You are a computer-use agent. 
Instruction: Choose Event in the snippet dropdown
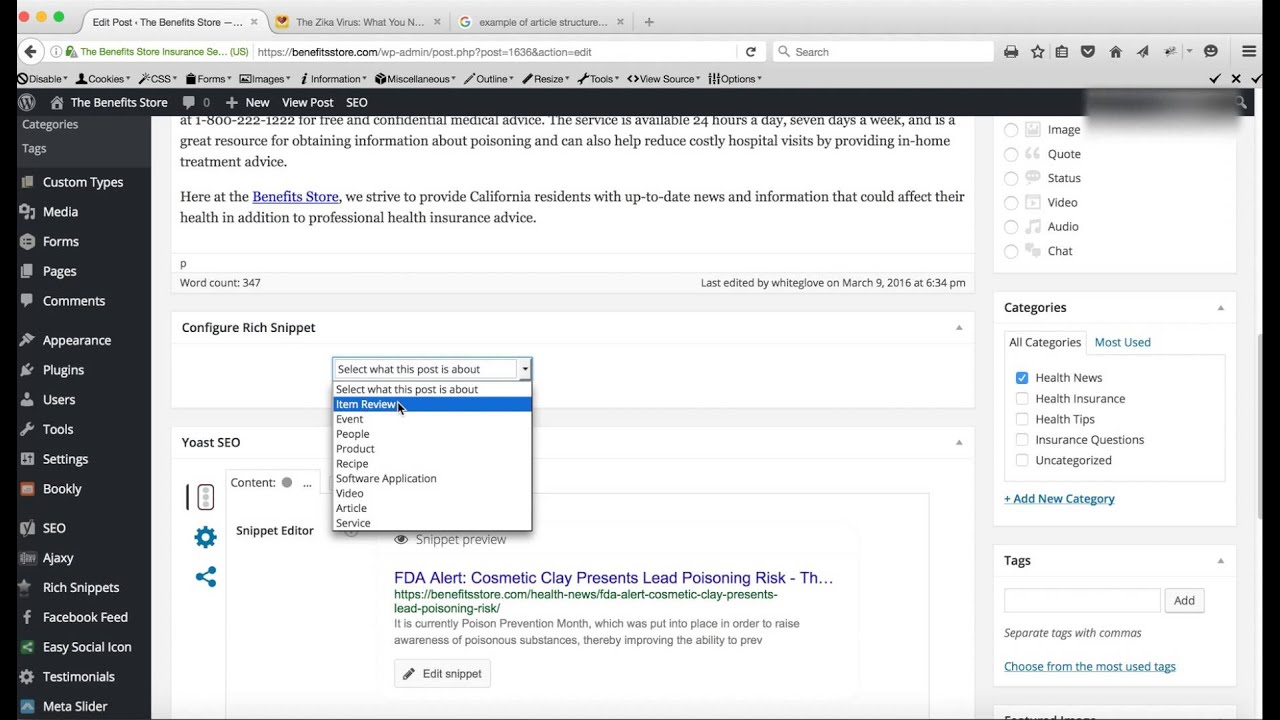pos(432,419)
